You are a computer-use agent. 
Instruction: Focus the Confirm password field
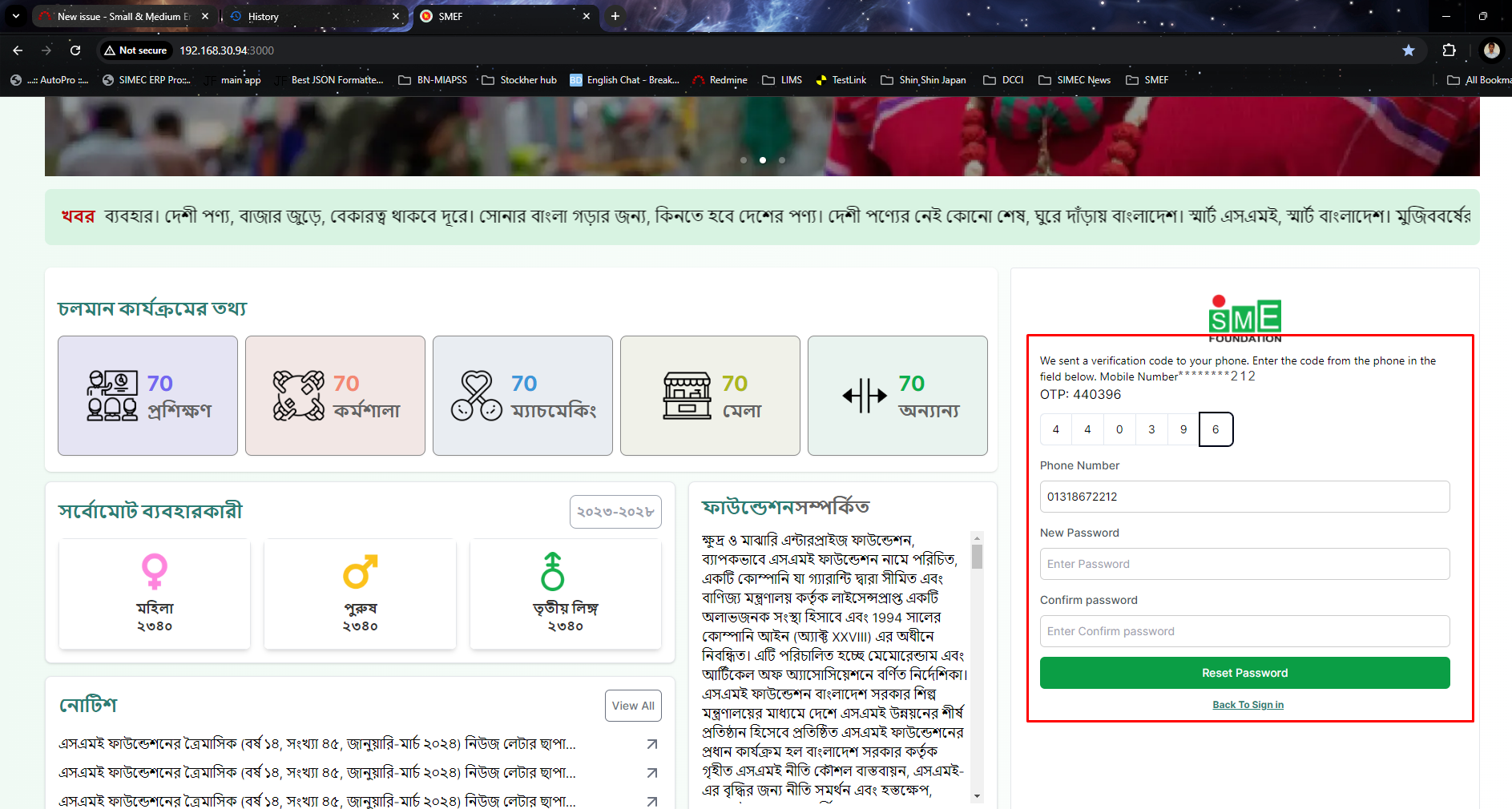tap(1244, 631)
